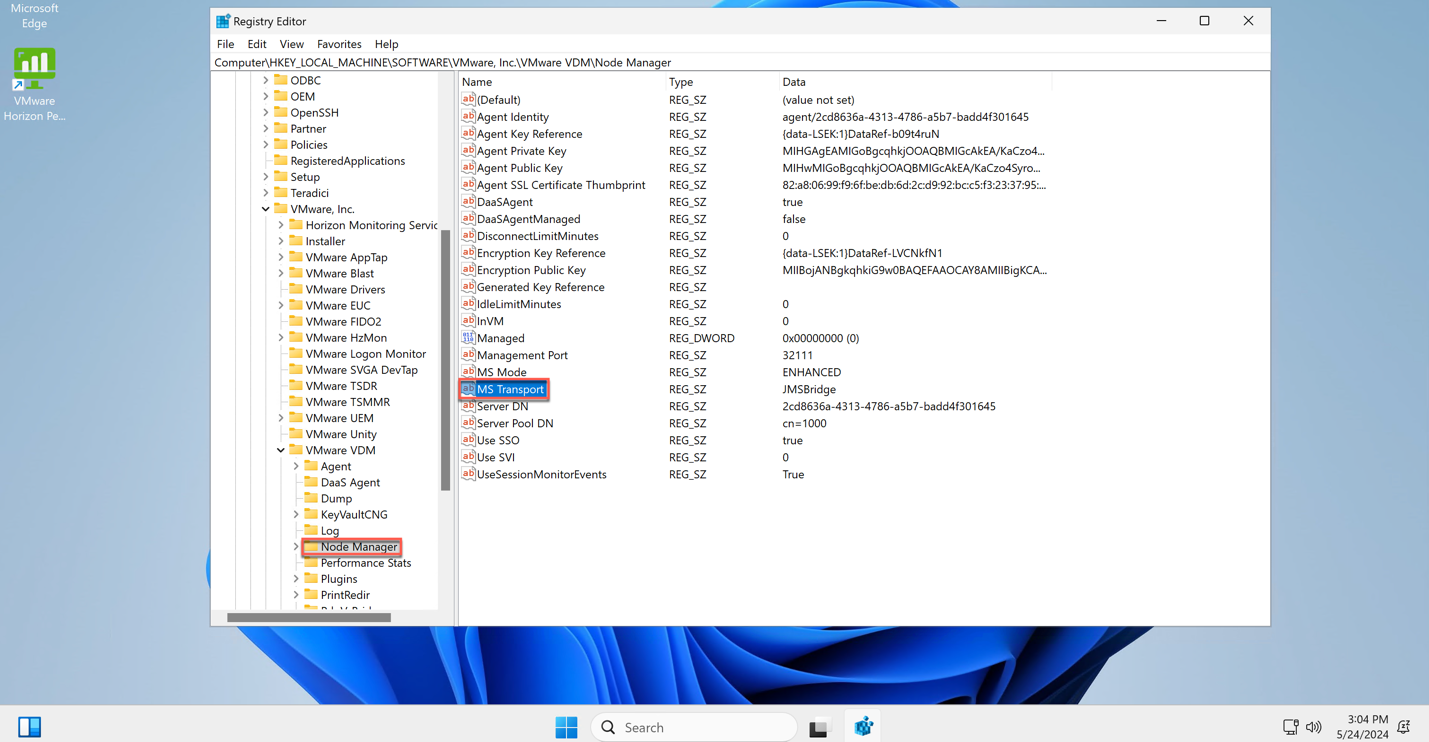
Task: Open VMware Horizon Performance desktop shortcut
Action: click(34, 85)
